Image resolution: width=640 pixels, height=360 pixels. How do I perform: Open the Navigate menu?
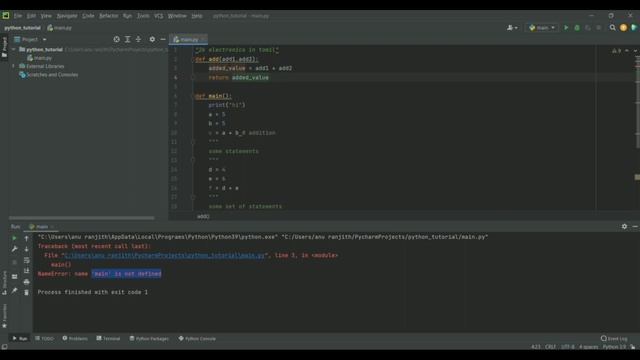pyautogui.click(x=67, y=16)
